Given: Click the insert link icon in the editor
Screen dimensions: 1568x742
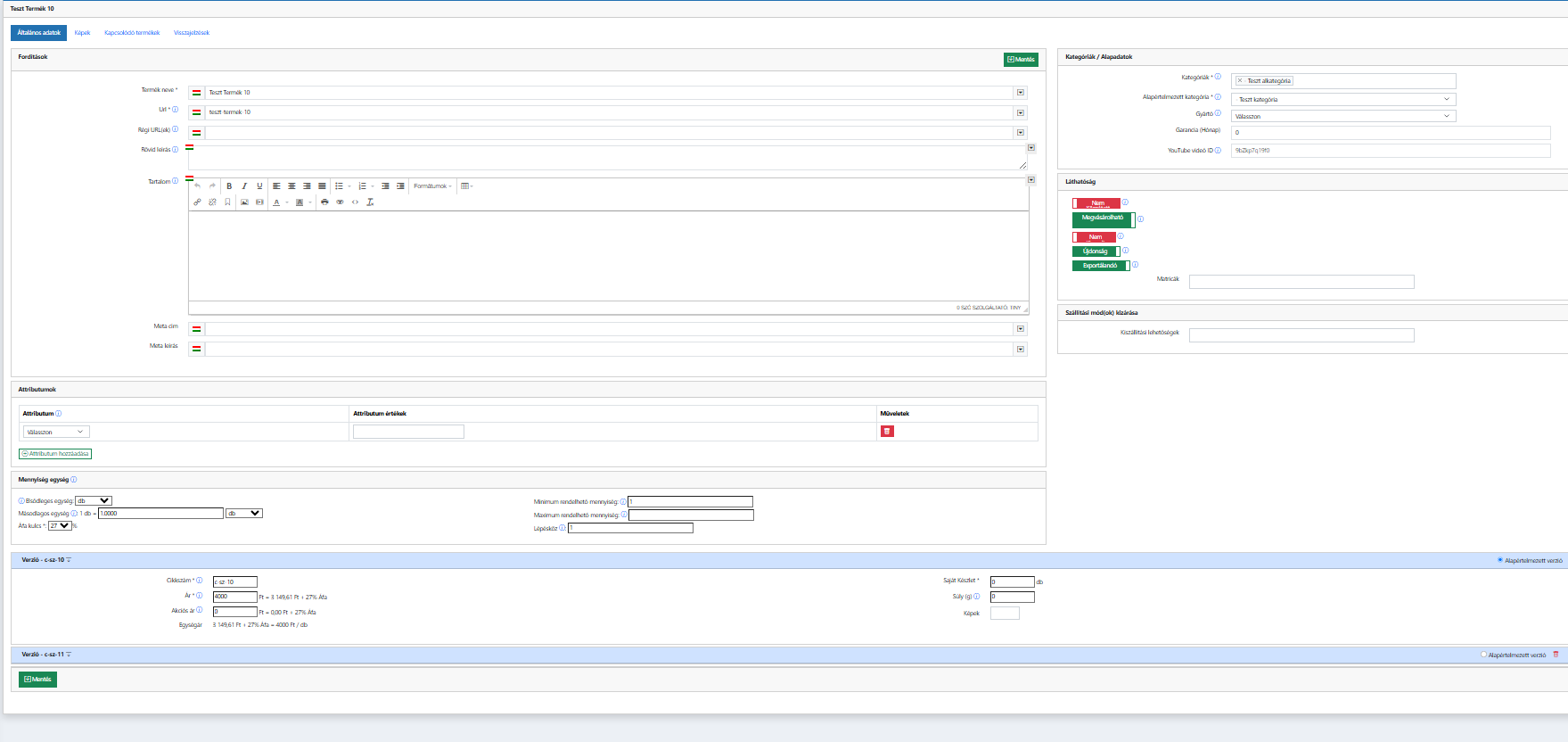Looking at the screenshot, I should [197, 202].
